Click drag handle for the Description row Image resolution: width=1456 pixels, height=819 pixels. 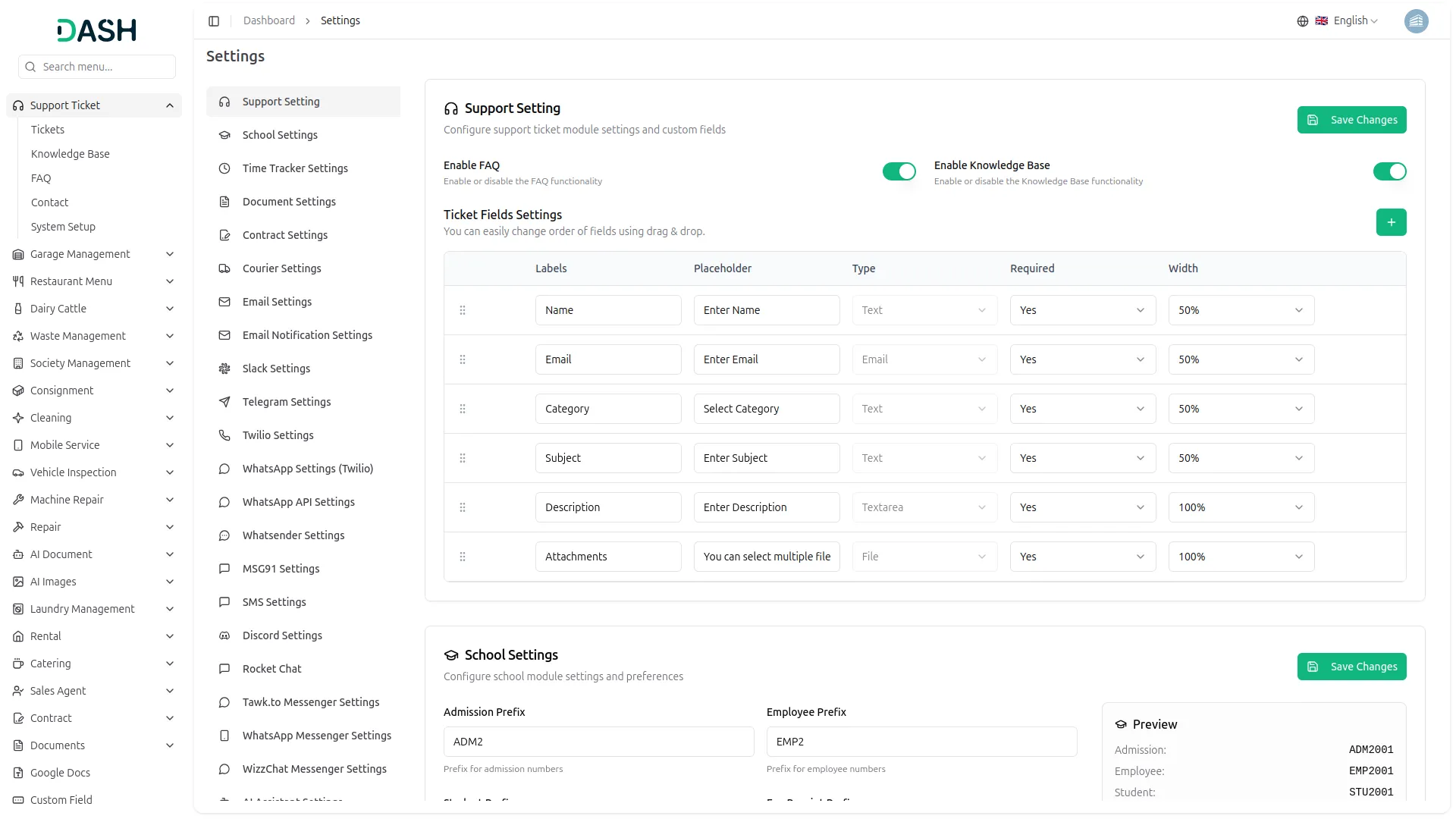tap(463, 507)
